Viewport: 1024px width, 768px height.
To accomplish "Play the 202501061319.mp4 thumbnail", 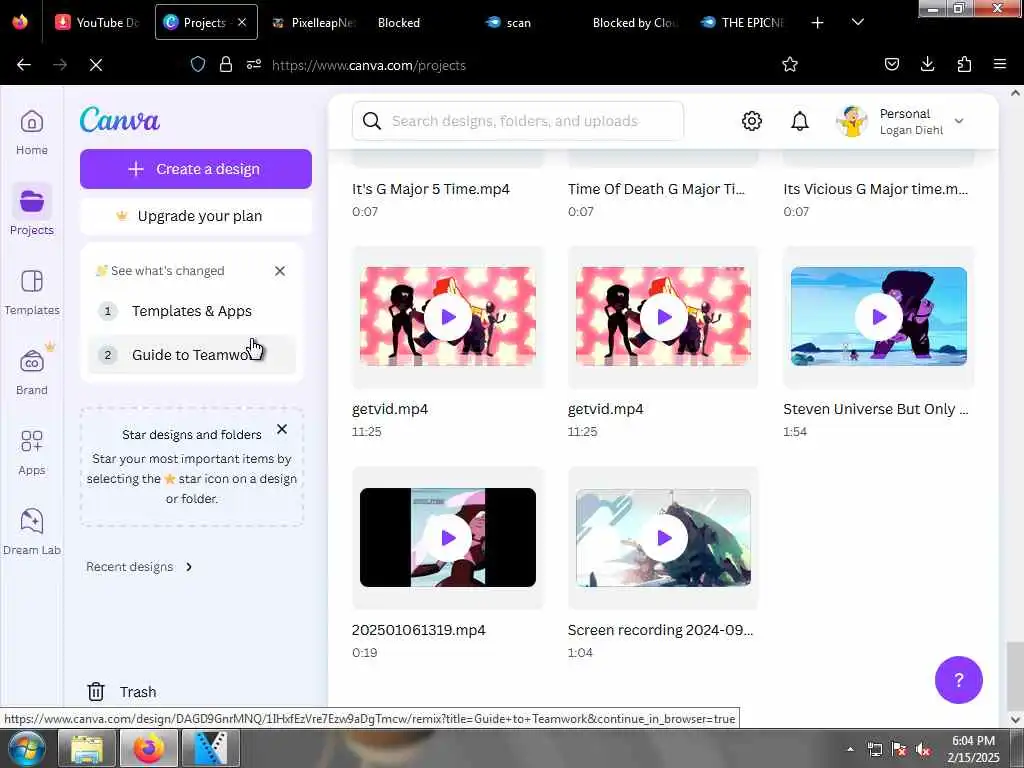I will pos(448,537).
